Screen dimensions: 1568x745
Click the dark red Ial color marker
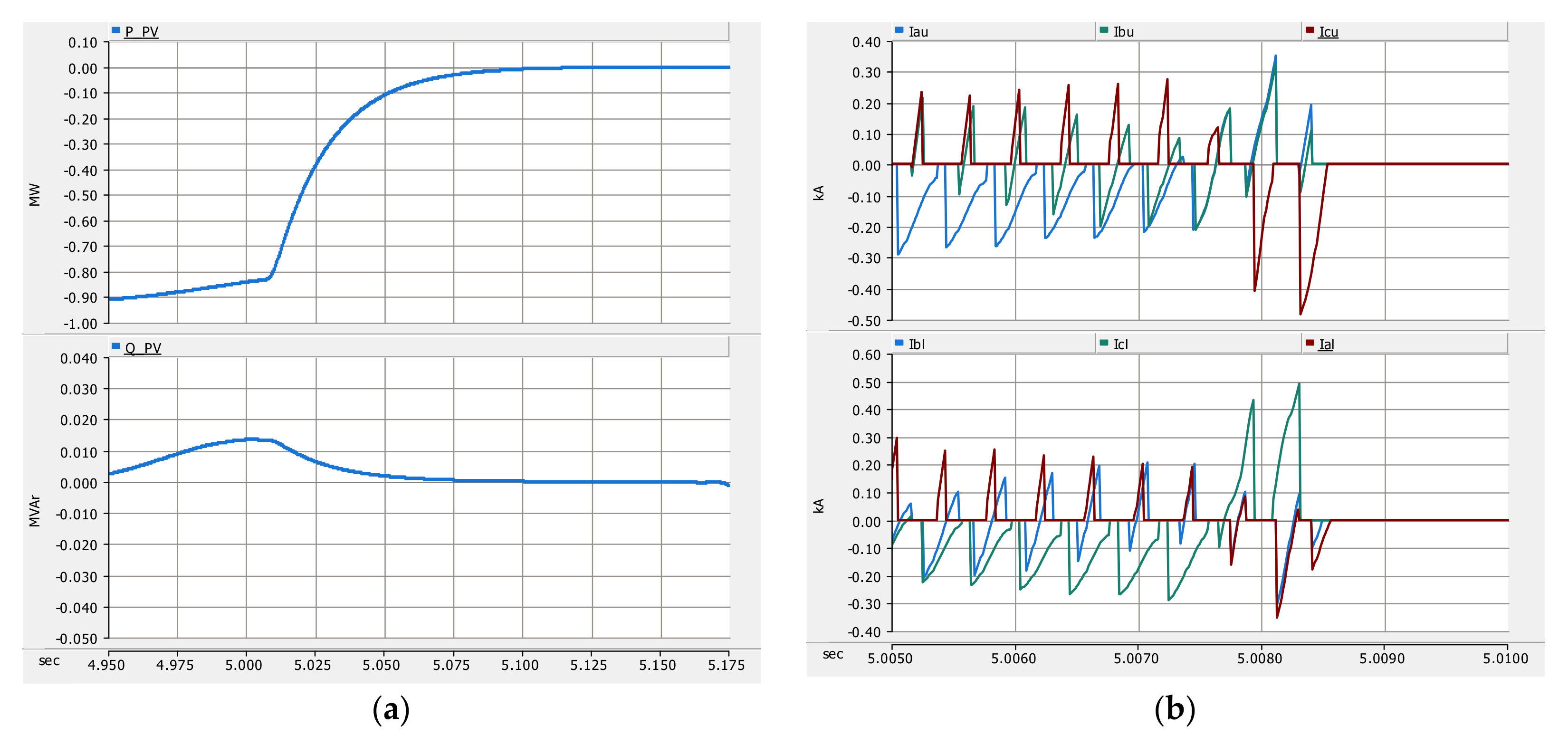tap(1310, 343)
